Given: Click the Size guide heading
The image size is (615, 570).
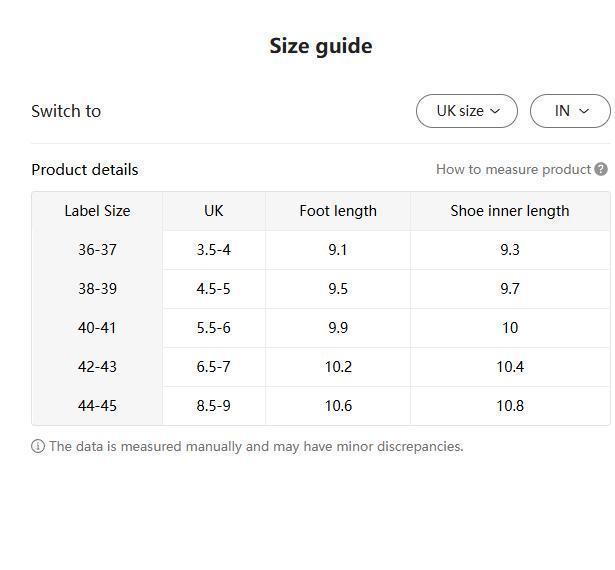Looking at the screenshot, I should pyautogui.click(x=321, y=46).
